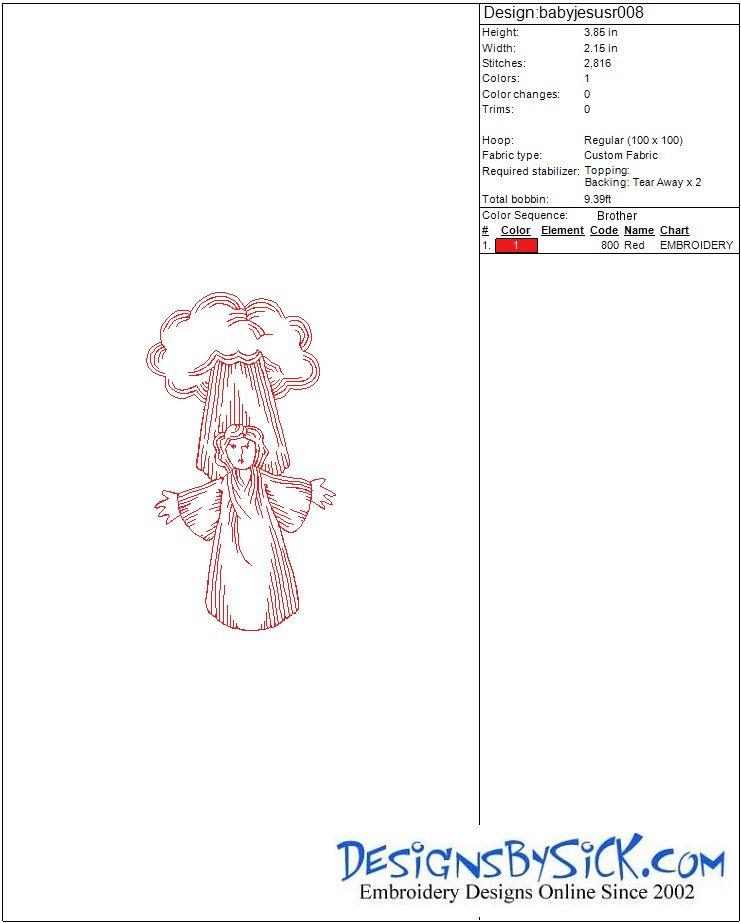Viewport: 741px width, 923px height.
Task: Click the # column header
Action: tap(485, 230)
